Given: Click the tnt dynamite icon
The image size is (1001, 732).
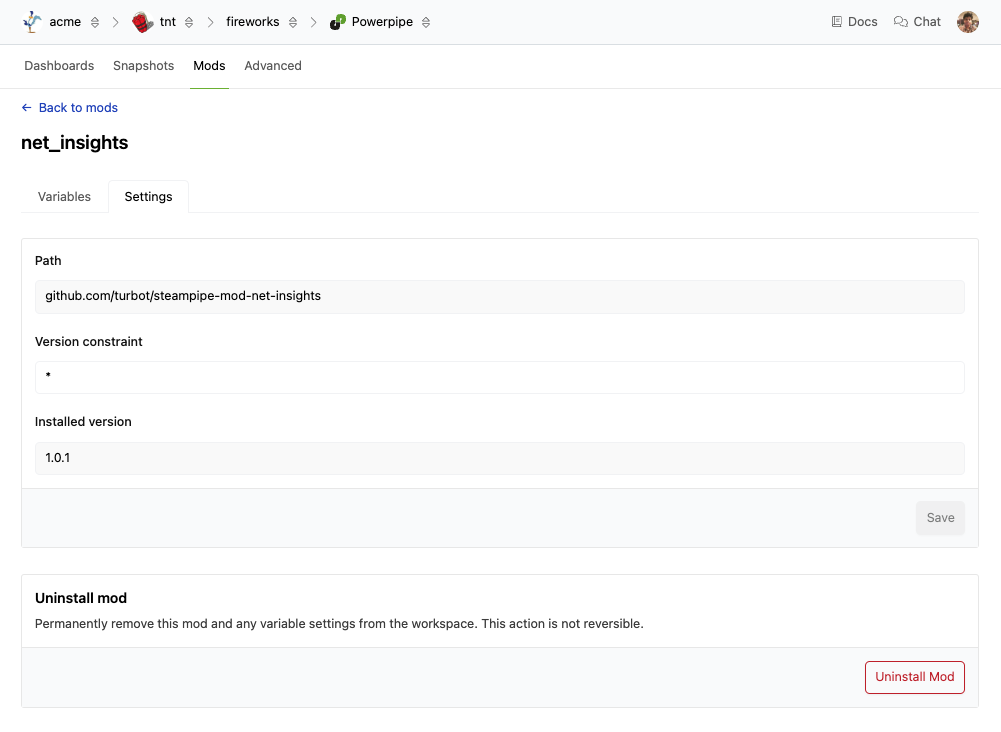Looking at the screenshot, I should pos(143,22).
